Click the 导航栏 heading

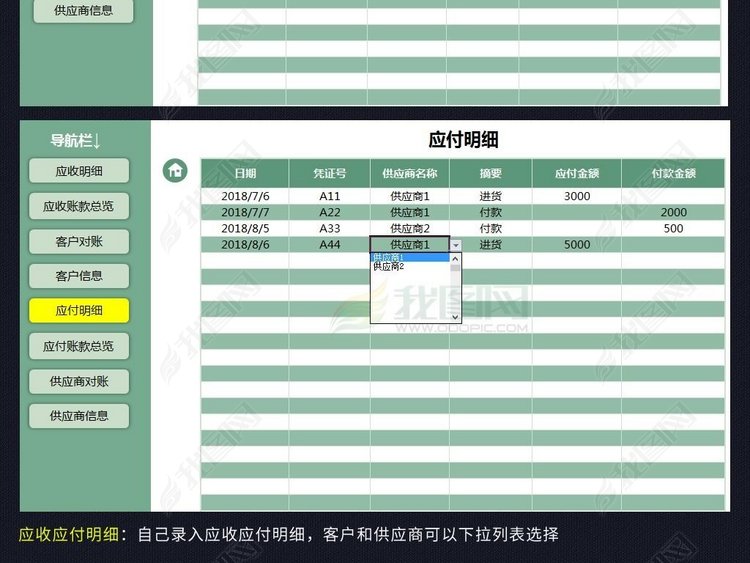(x=76, y=141)
